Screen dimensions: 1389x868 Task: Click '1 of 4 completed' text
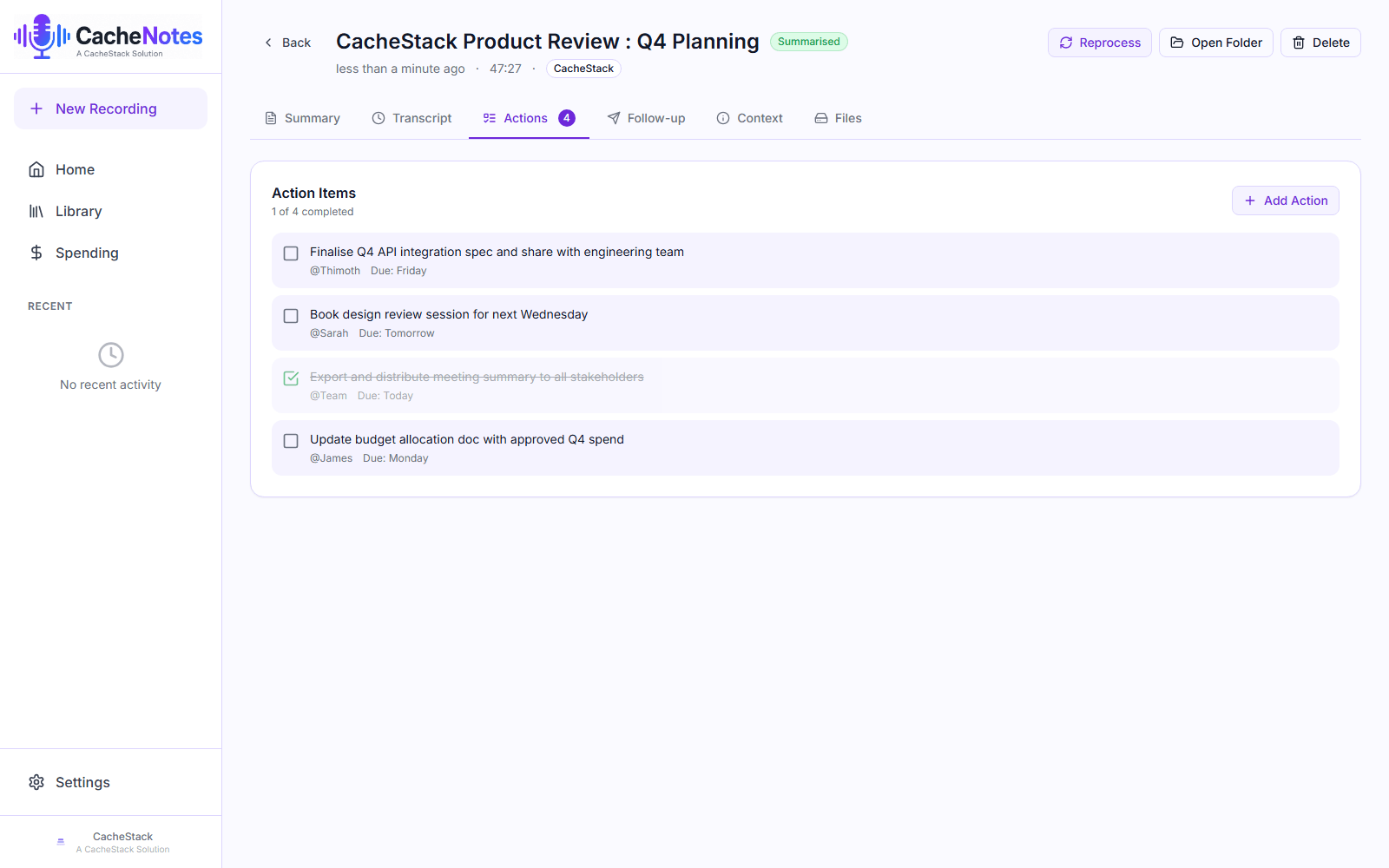(x=313, y=212)
